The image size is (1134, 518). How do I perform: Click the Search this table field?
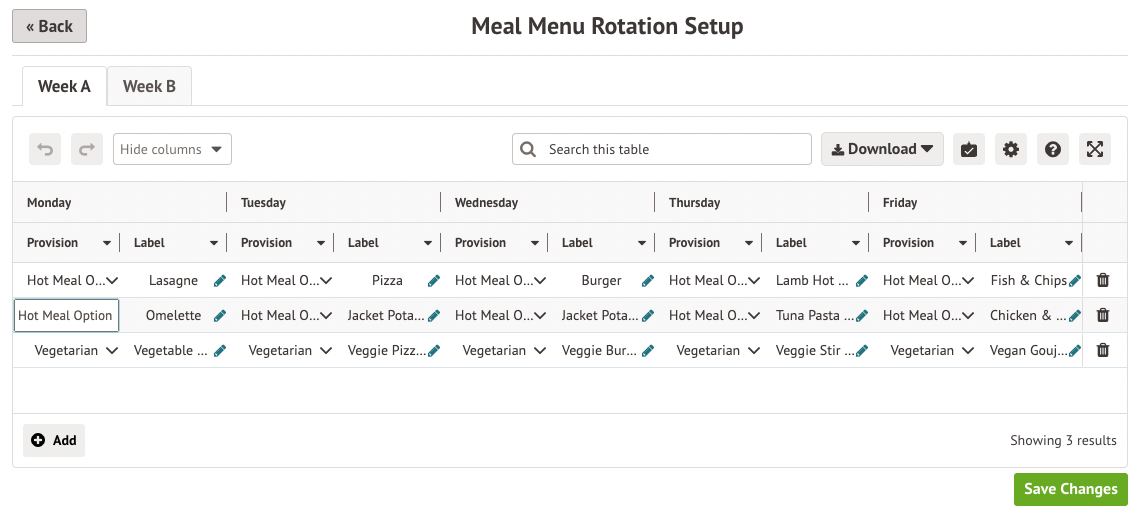675,149
